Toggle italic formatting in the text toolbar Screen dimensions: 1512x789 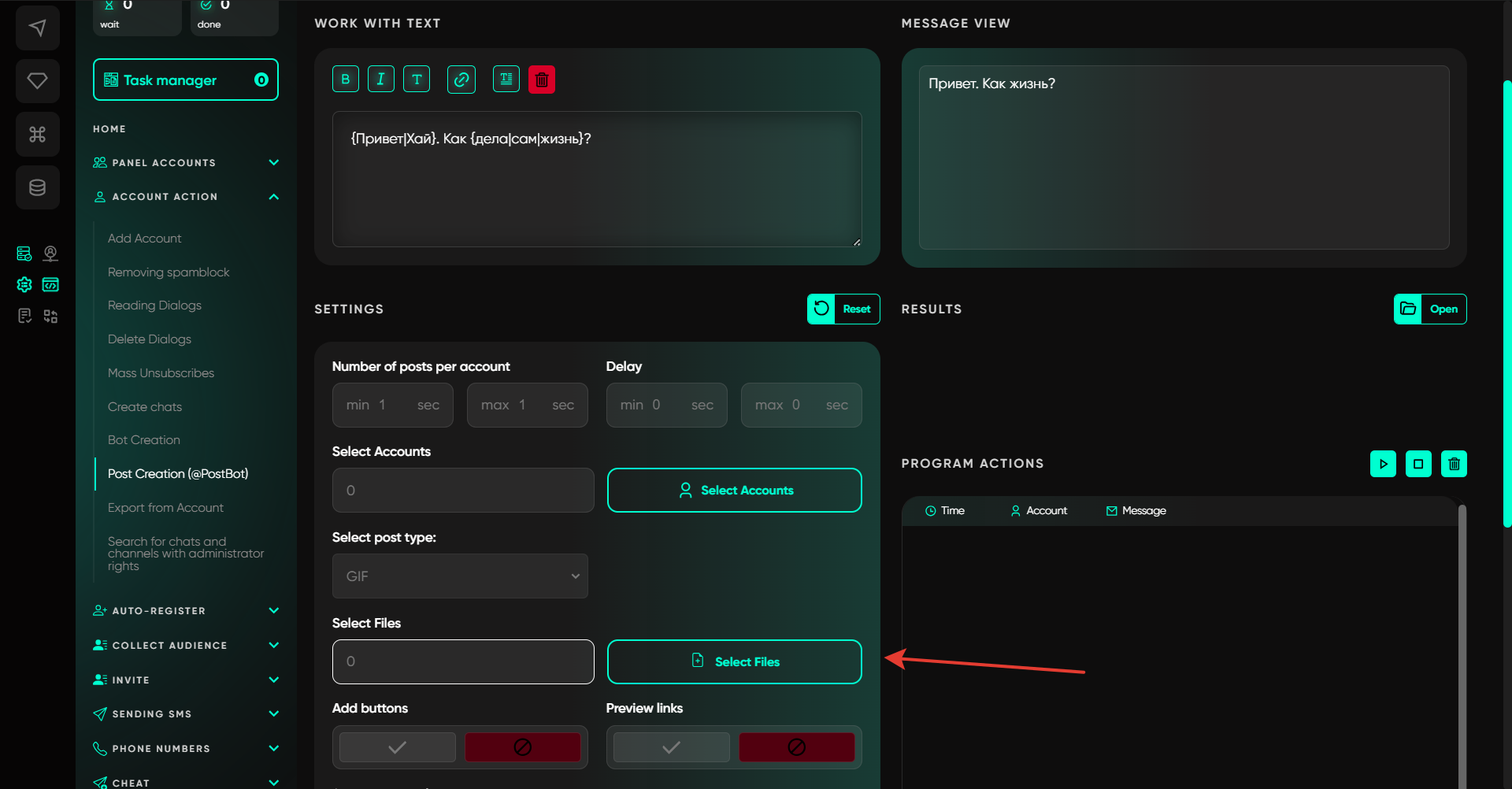pyautogui.click(x=381, y=80)
